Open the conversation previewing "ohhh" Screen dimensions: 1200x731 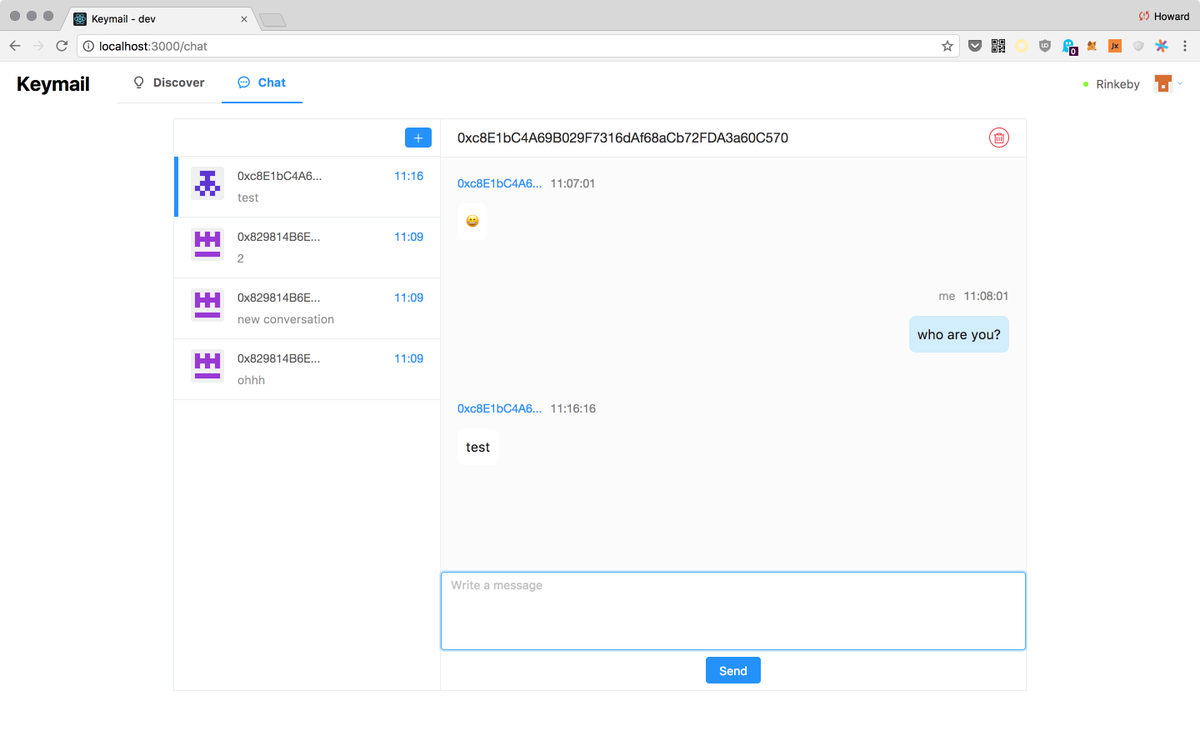pyautogui.click(x=307, y=370)
